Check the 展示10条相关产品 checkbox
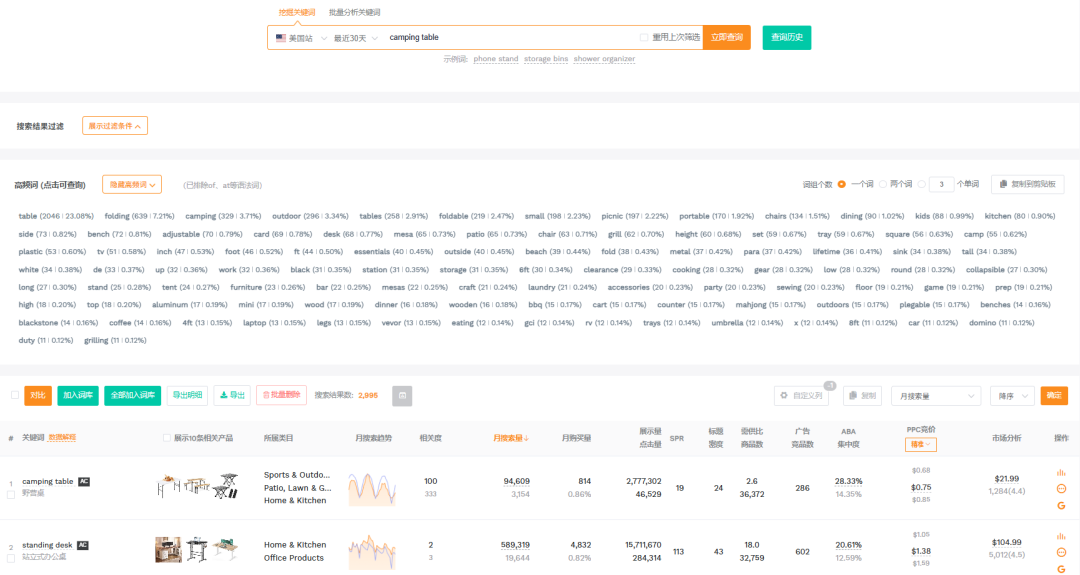Screen dimensions: 1080x575 167,438
